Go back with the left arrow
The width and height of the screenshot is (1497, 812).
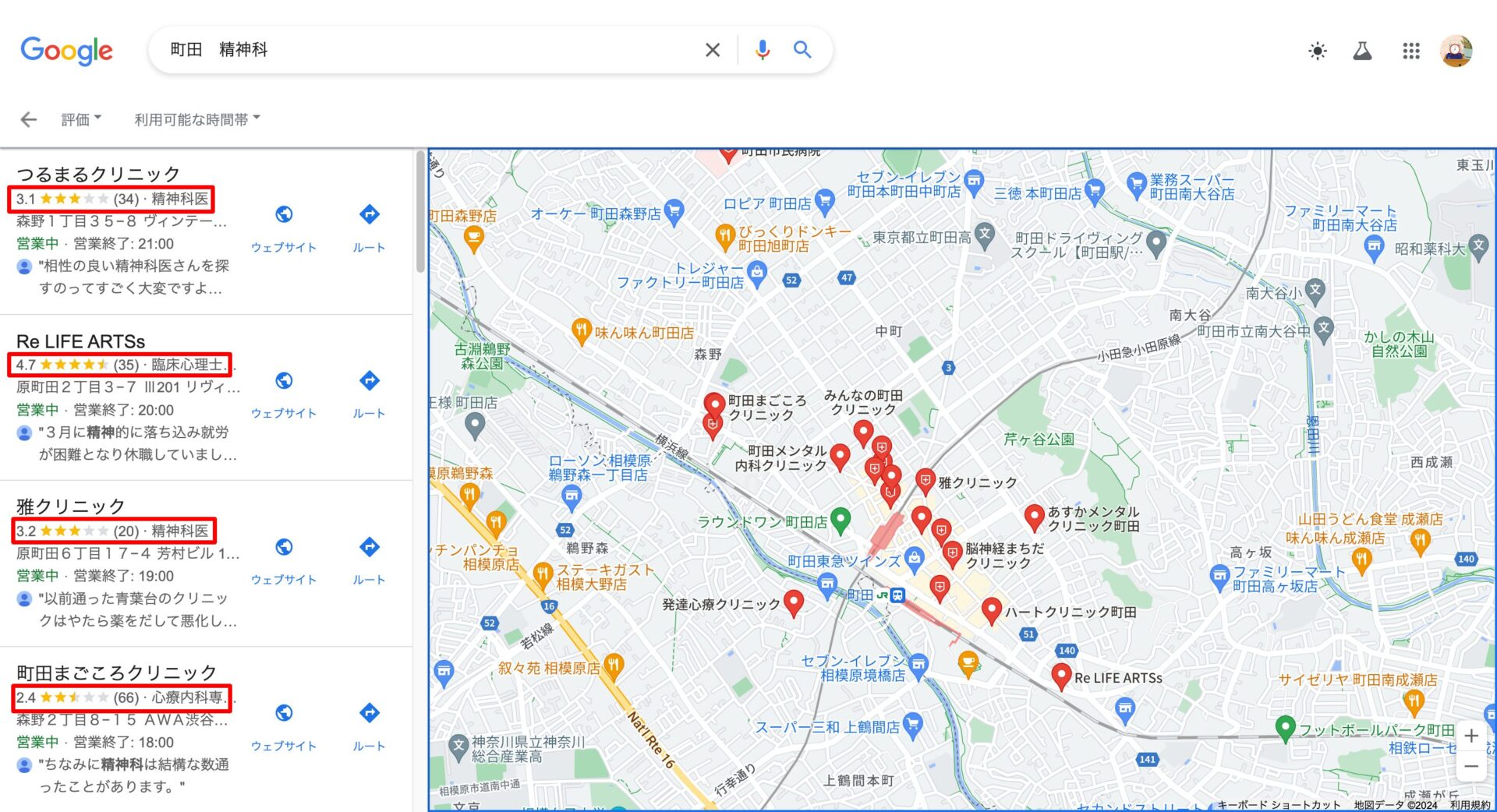pyautogui.click(x=29, y=119)
